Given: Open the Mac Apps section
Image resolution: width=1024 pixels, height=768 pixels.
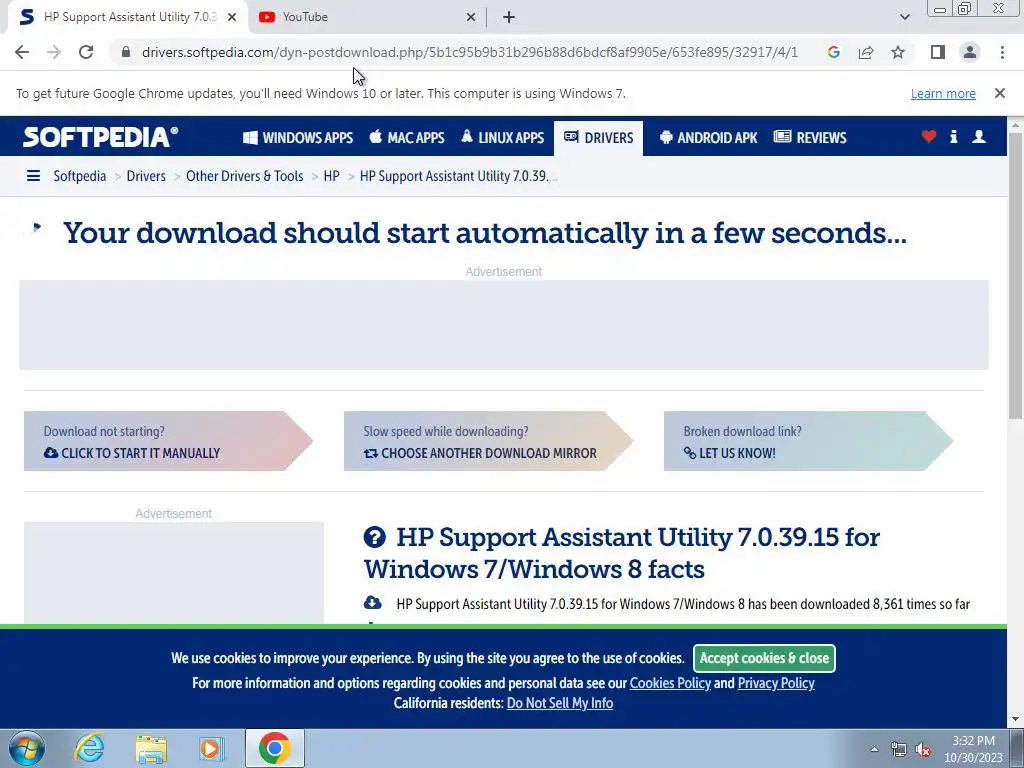Looking at the screenshot, I should point(407,138).
